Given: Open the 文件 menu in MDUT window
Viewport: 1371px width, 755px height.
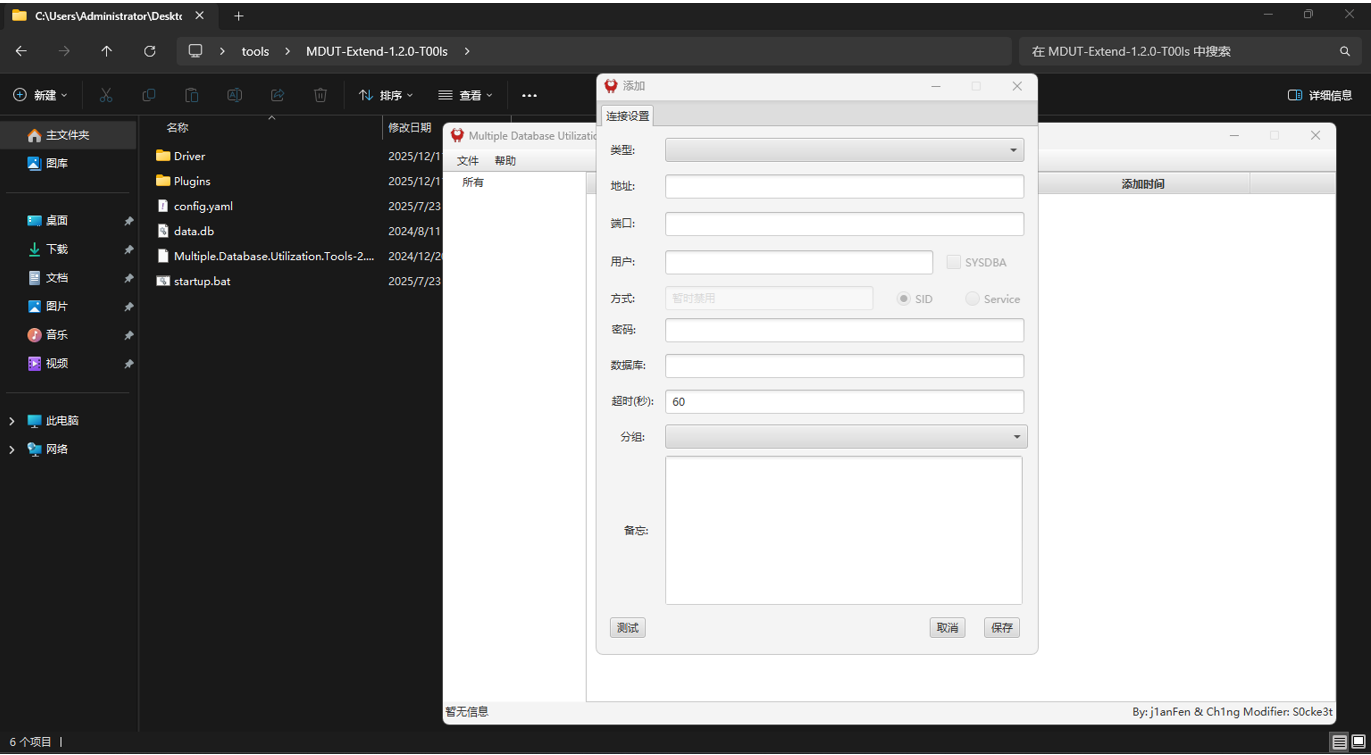Looking at the screenshot, I should [468, 161].
